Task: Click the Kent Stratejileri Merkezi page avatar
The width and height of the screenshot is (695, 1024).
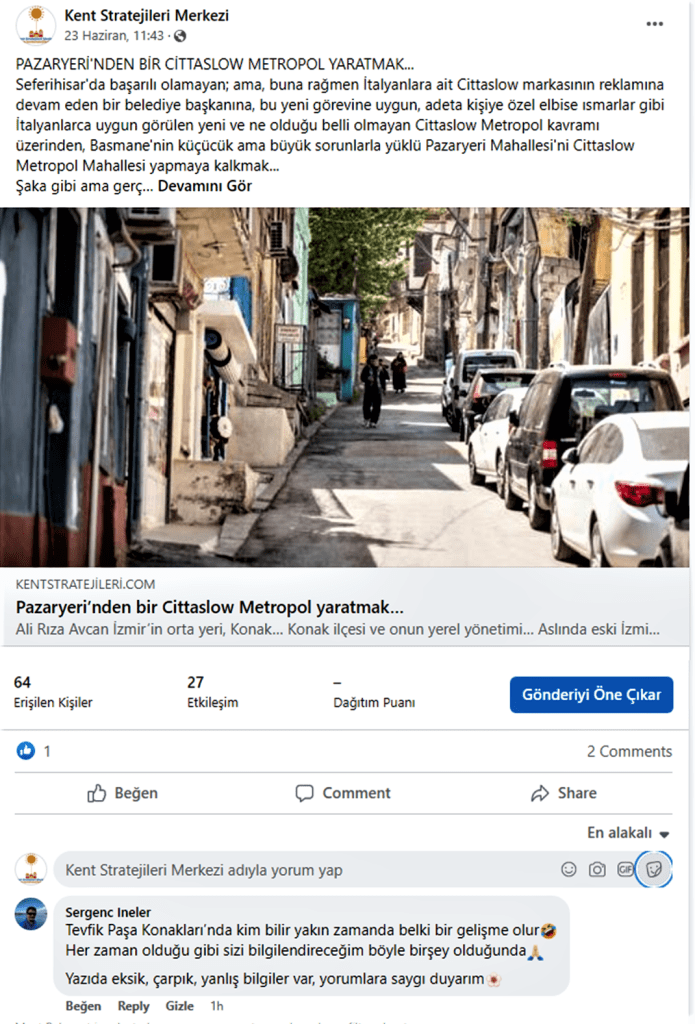Action: [35, 25]
